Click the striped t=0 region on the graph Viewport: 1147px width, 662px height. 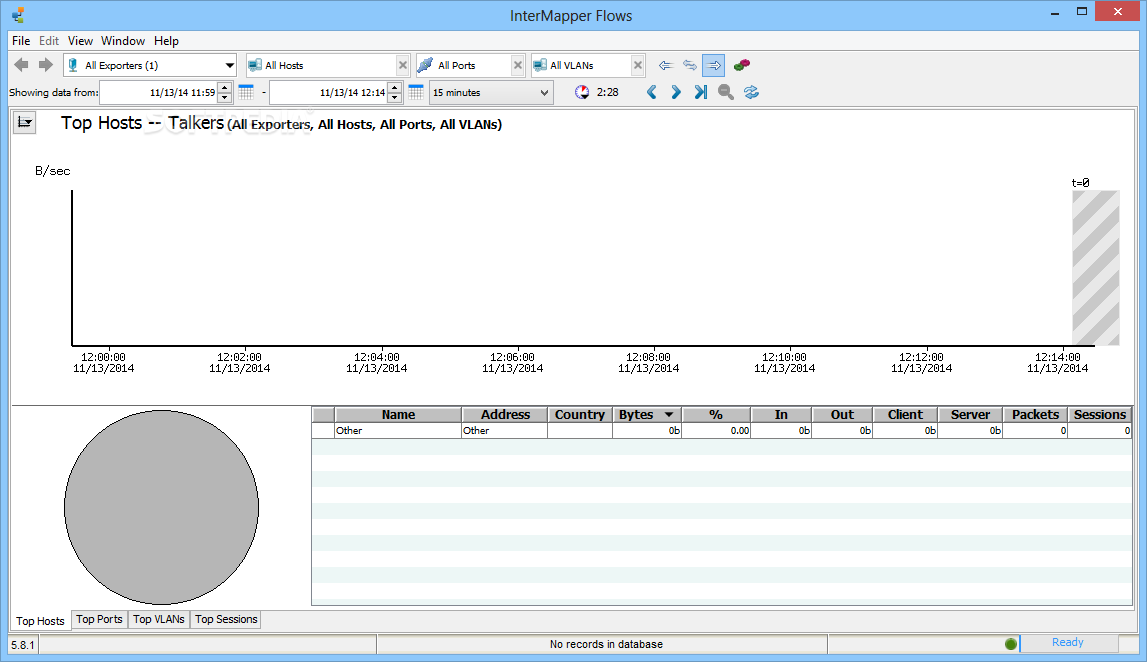[1096, 268]
